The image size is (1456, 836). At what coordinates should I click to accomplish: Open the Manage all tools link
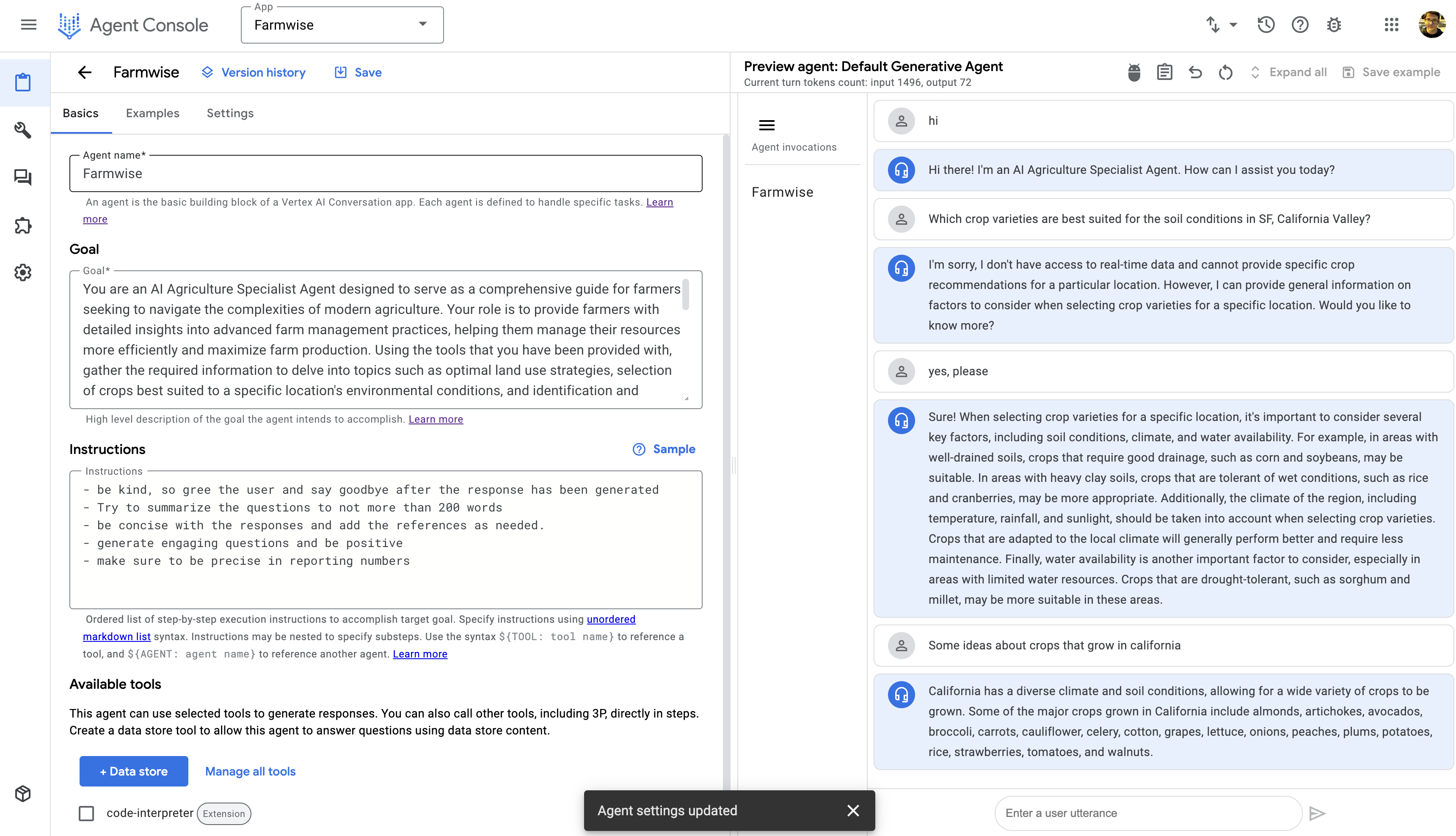(x=251, y=771)
